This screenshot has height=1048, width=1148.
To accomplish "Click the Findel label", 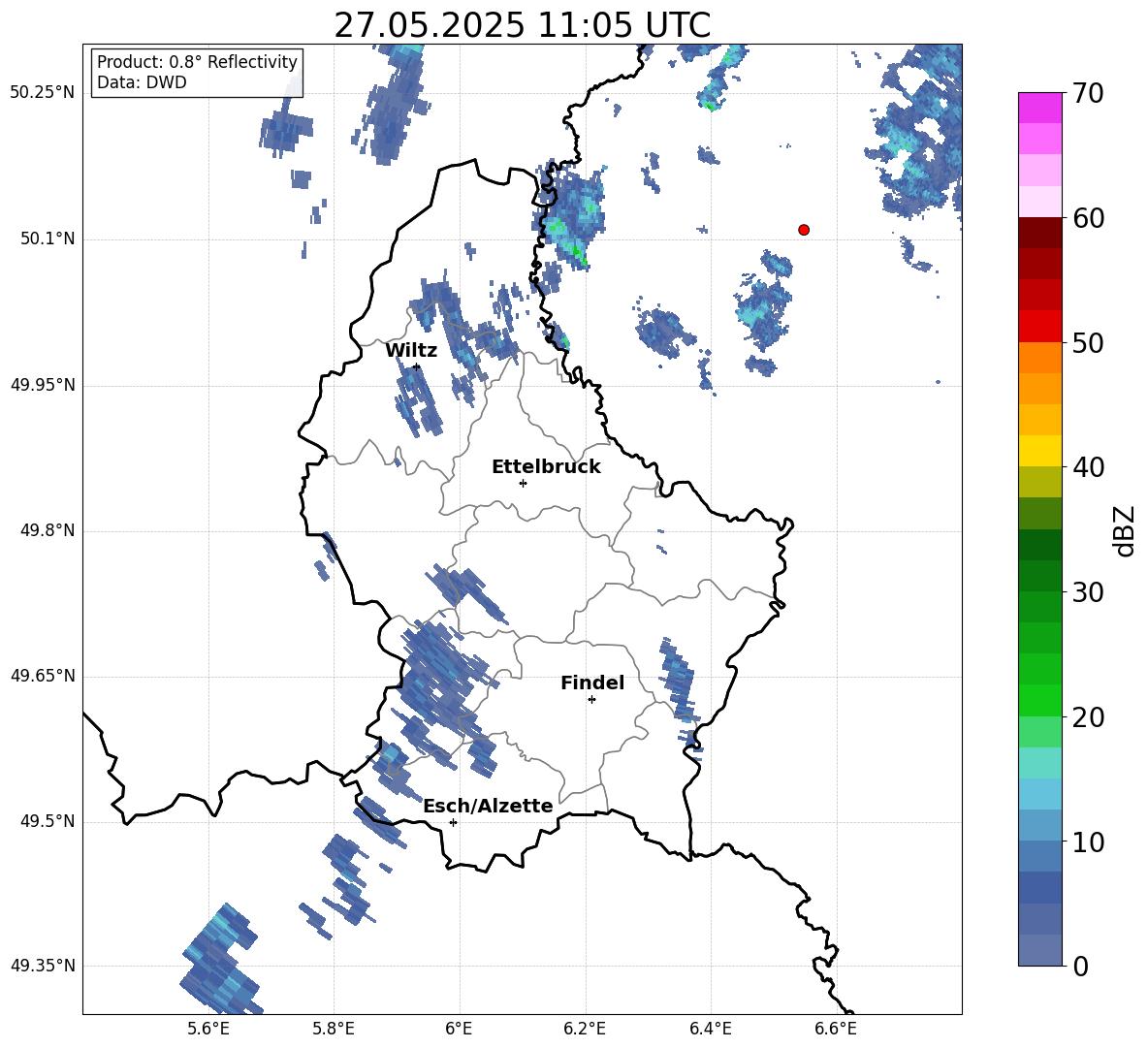I will 592,683.
